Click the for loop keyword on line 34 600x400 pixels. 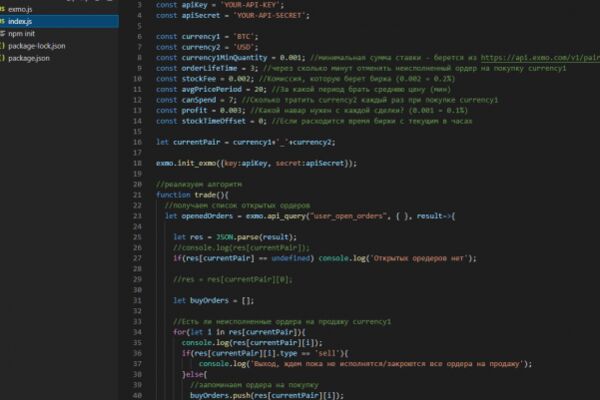pos(179,332)
